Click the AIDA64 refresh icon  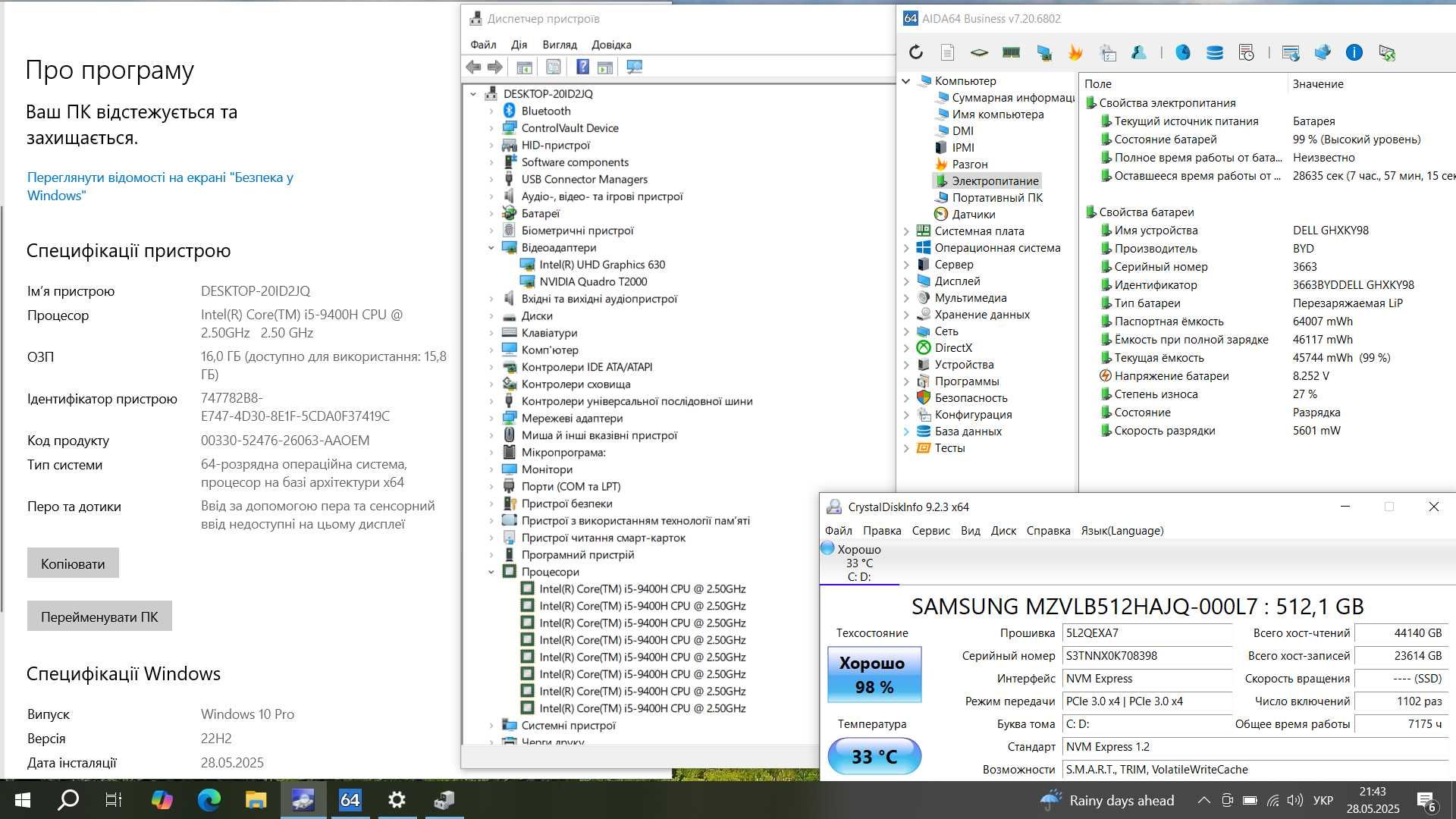tap(916, 52)
